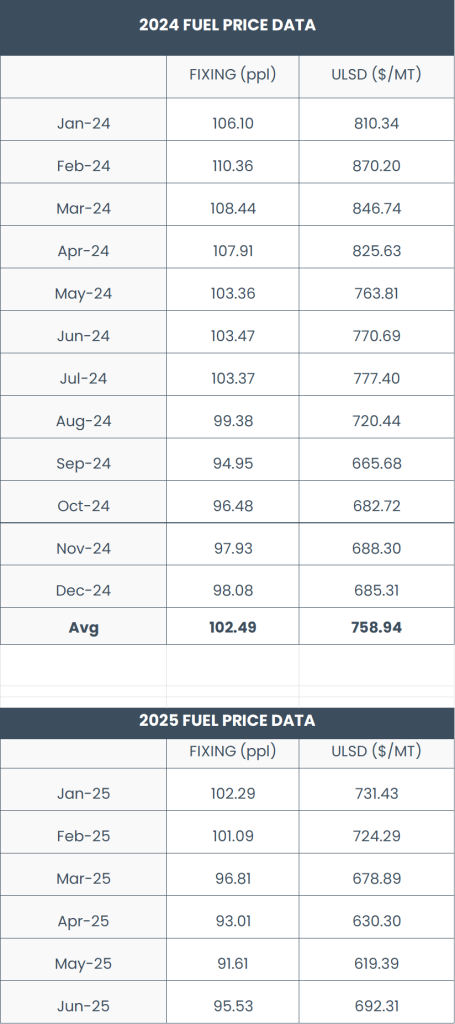Click the Avg fixing value 102.49
455x1024 pixels.
[233, 627]
